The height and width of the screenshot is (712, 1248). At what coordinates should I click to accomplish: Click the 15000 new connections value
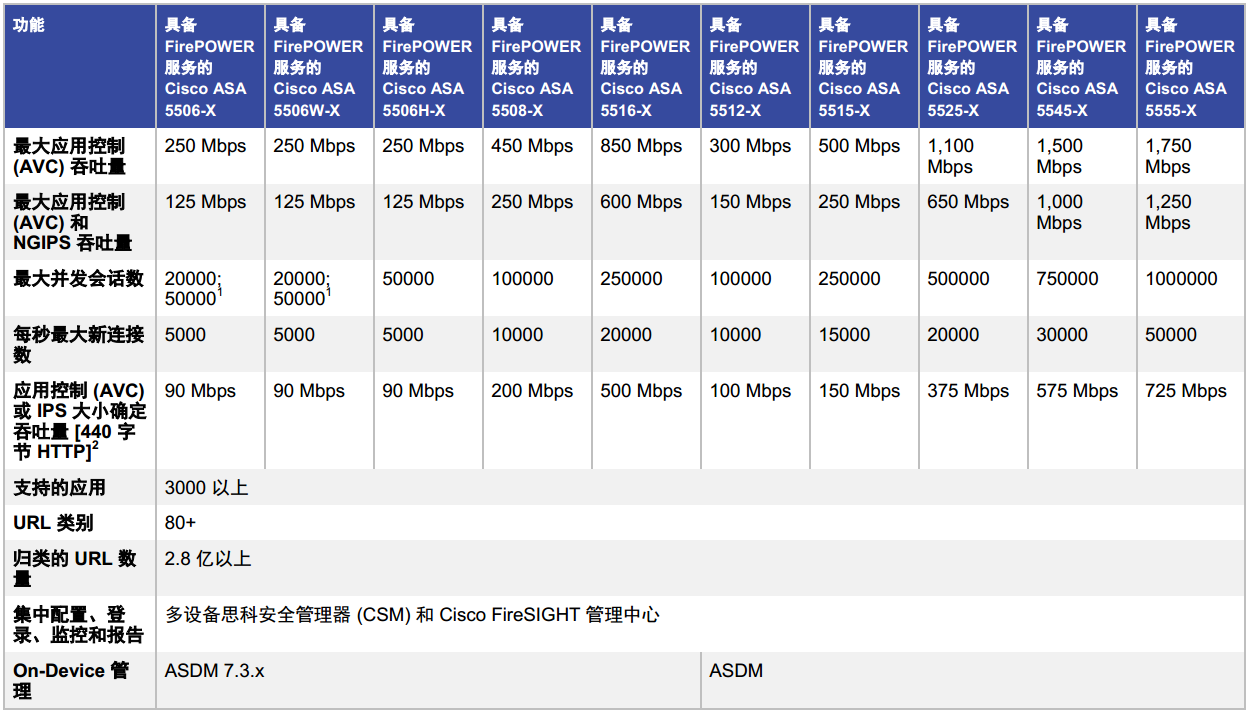tap(845, 335)
